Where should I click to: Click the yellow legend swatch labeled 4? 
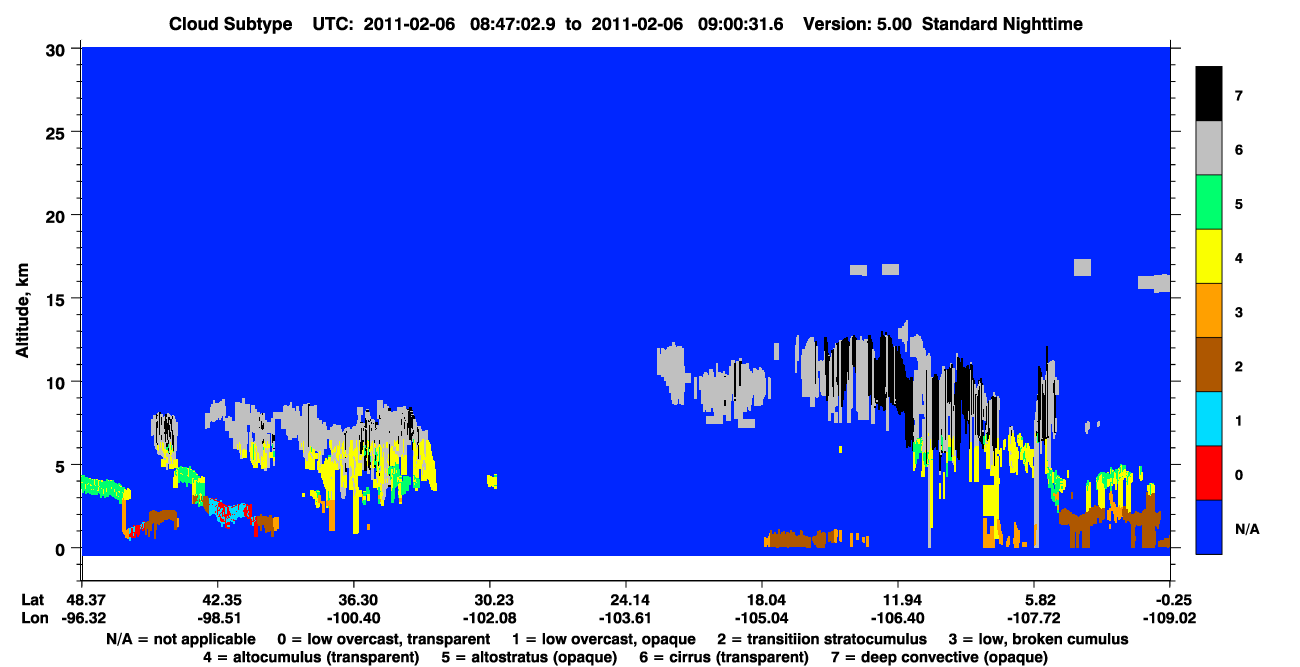(x=1209, y=256)
